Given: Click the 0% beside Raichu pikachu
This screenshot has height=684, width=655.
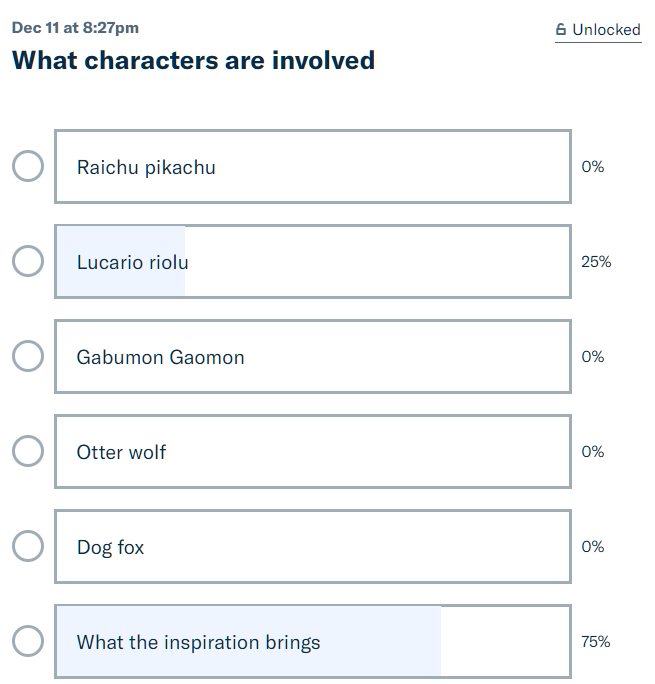Looking at the screenshot, I should click(593, 167).
